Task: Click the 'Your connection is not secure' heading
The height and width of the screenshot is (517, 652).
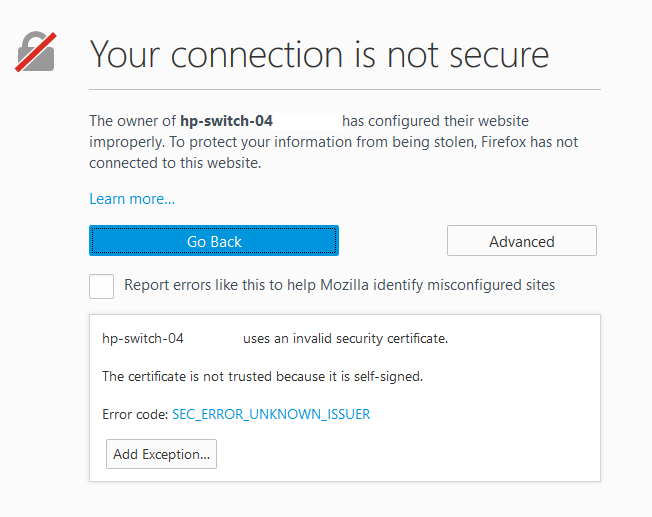Action: (x=319, y=53)
